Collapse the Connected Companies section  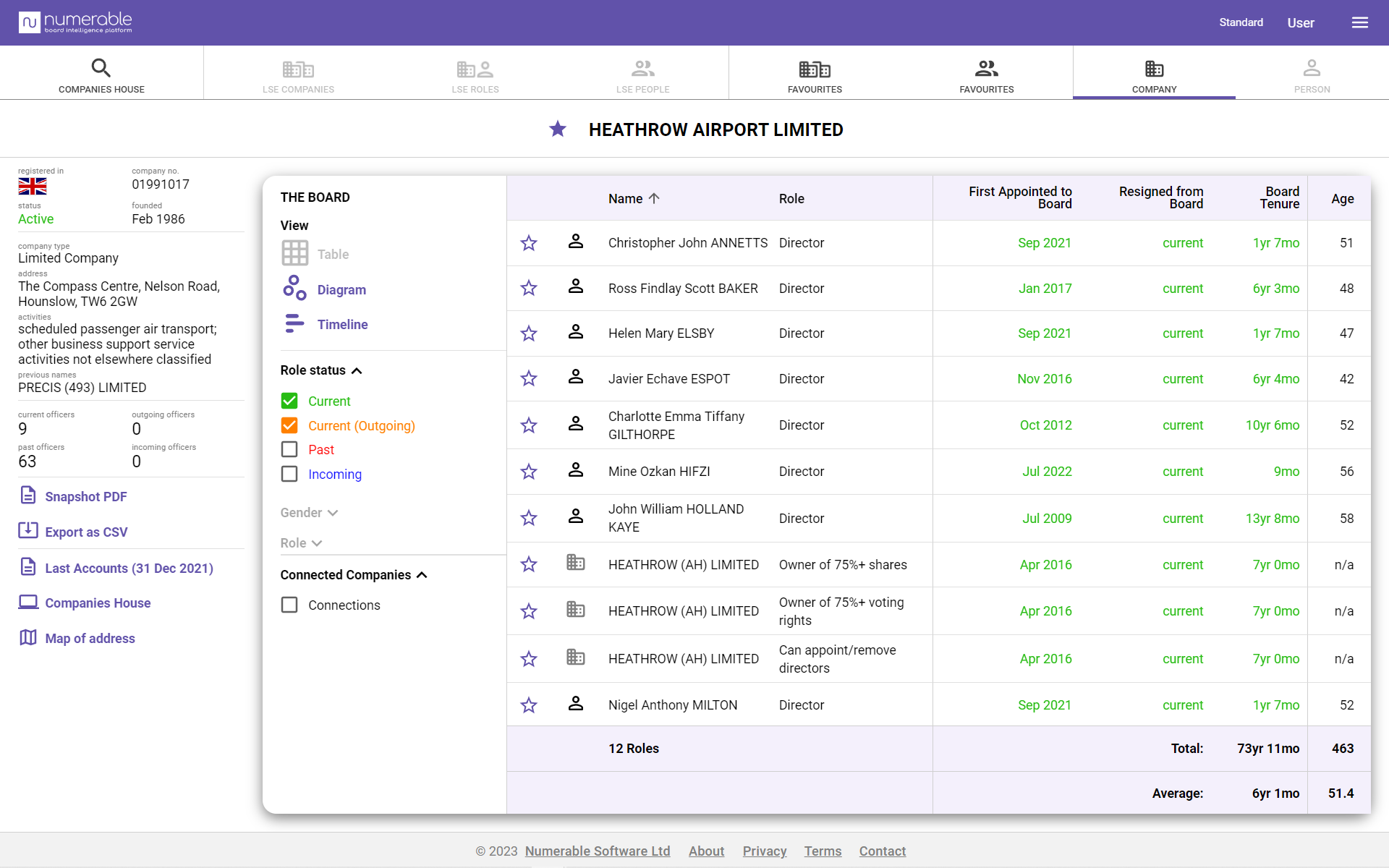354,575
